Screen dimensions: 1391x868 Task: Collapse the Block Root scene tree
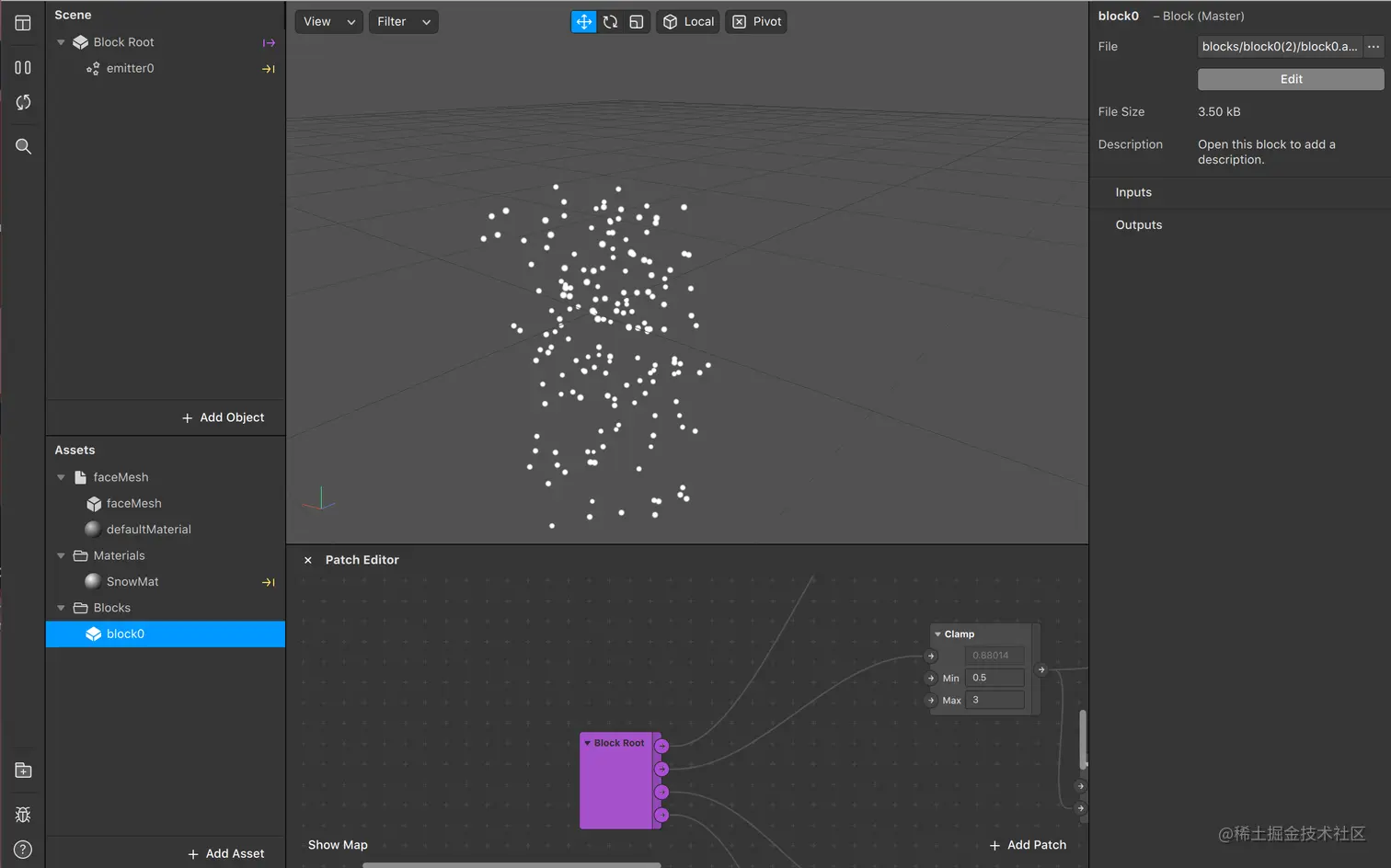61,42
